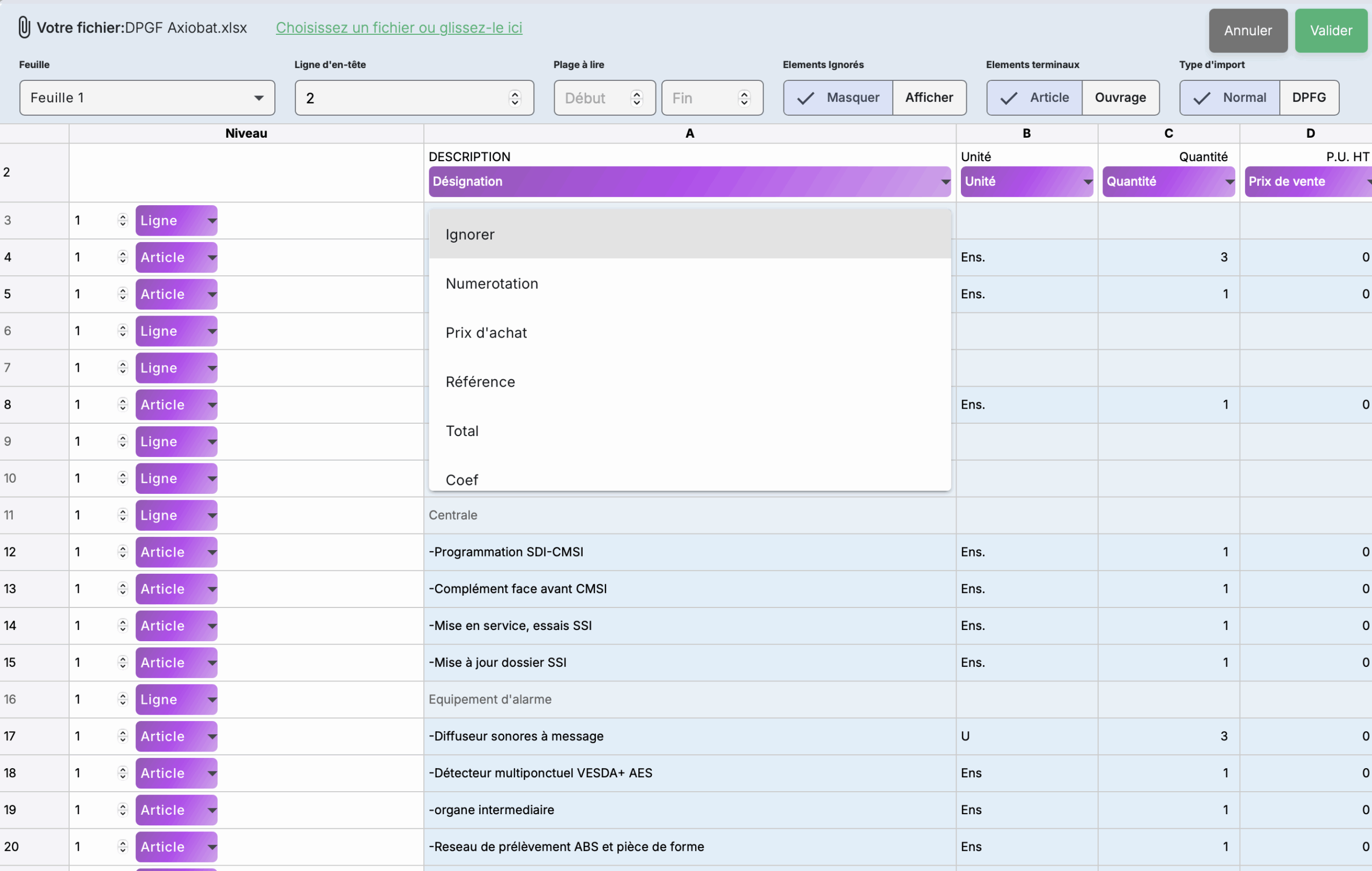
Task: Select DPFG import type
Action: pos(1308,97)
